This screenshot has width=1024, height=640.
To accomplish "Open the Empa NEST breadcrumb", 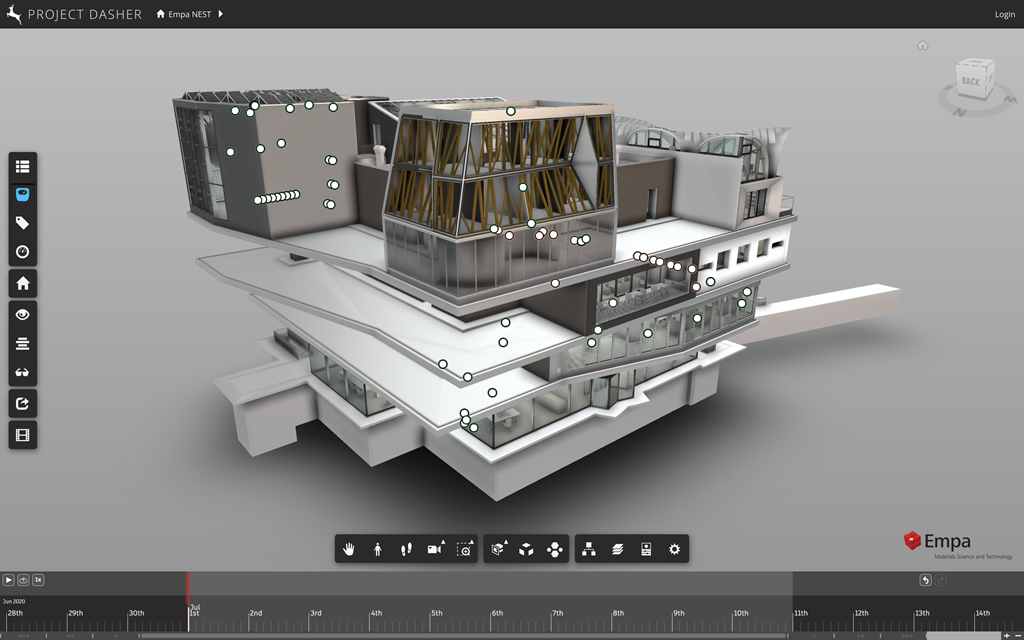I will (x=184, y=15).
